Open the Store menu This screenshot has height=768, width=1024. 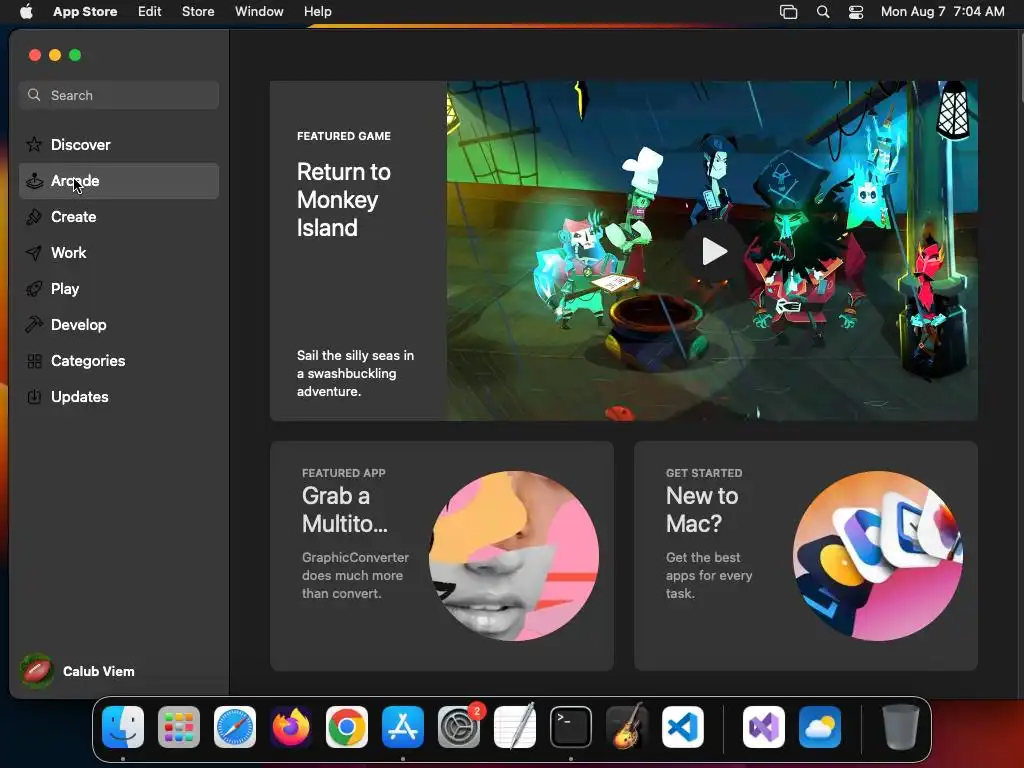(x=198, y=12)
